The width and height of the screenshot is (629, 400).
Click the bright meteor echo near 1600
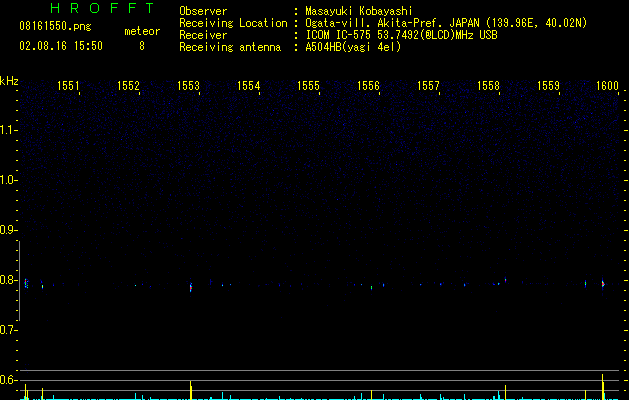[603, 283]
